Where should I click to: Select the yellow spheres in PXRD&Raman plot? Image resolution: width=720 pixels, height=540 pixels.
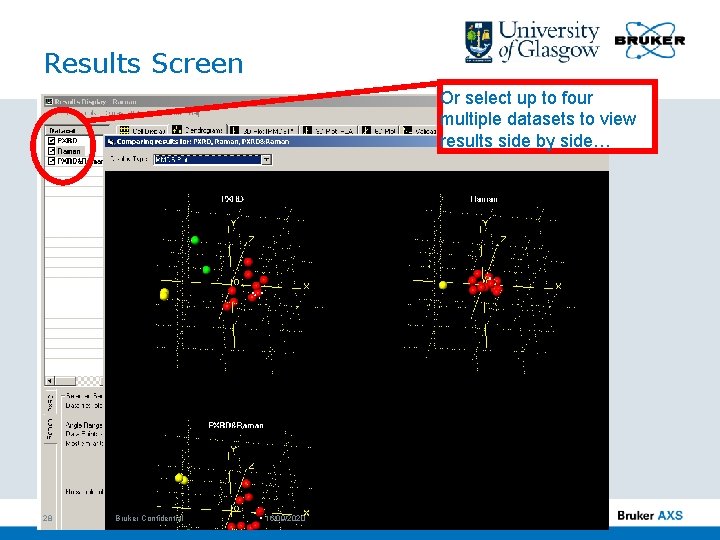(181, 479)
